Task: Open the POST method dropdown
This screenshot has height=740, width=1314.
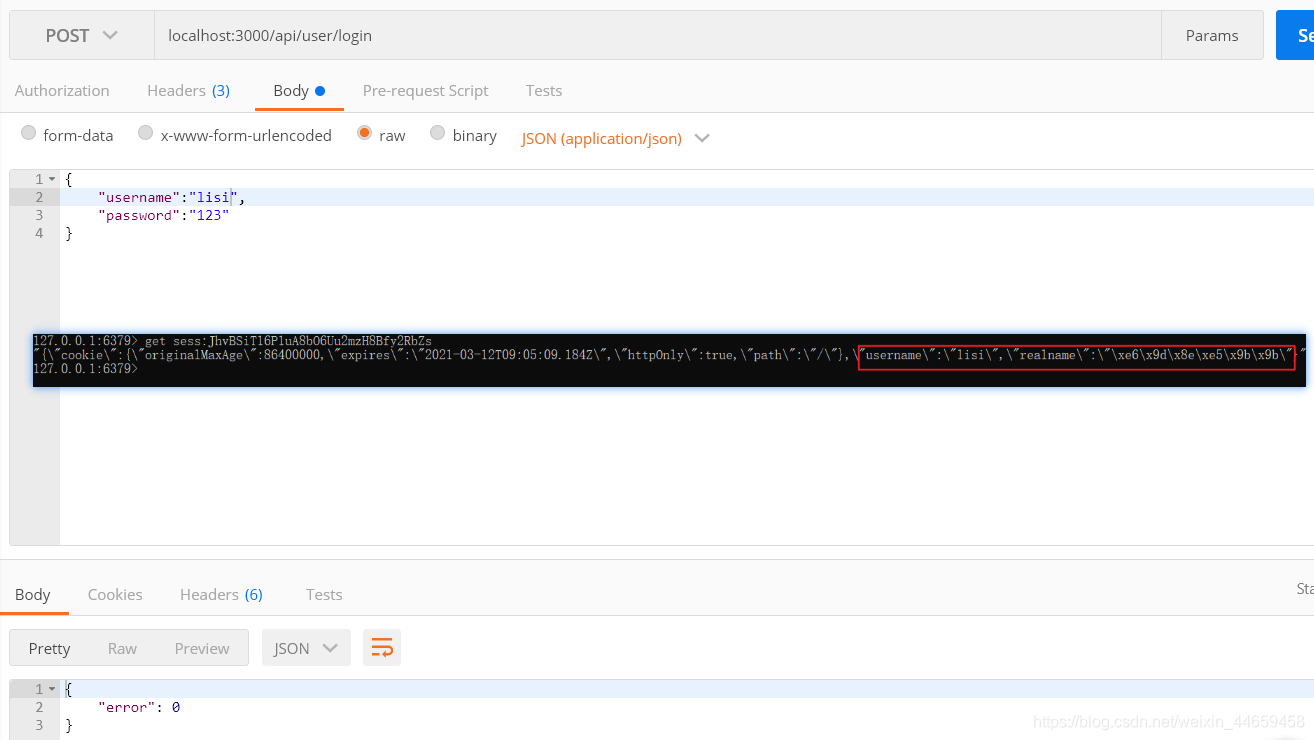Action: tap(82, 35)
